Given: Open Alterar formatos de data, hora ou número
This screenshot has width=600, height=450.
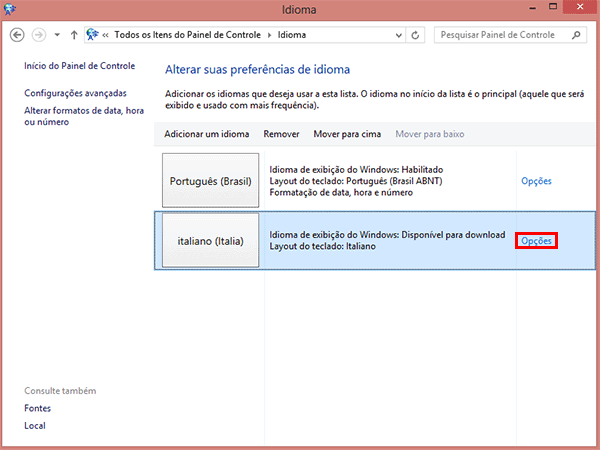Looking at the screenshot, I should (84, 116).
